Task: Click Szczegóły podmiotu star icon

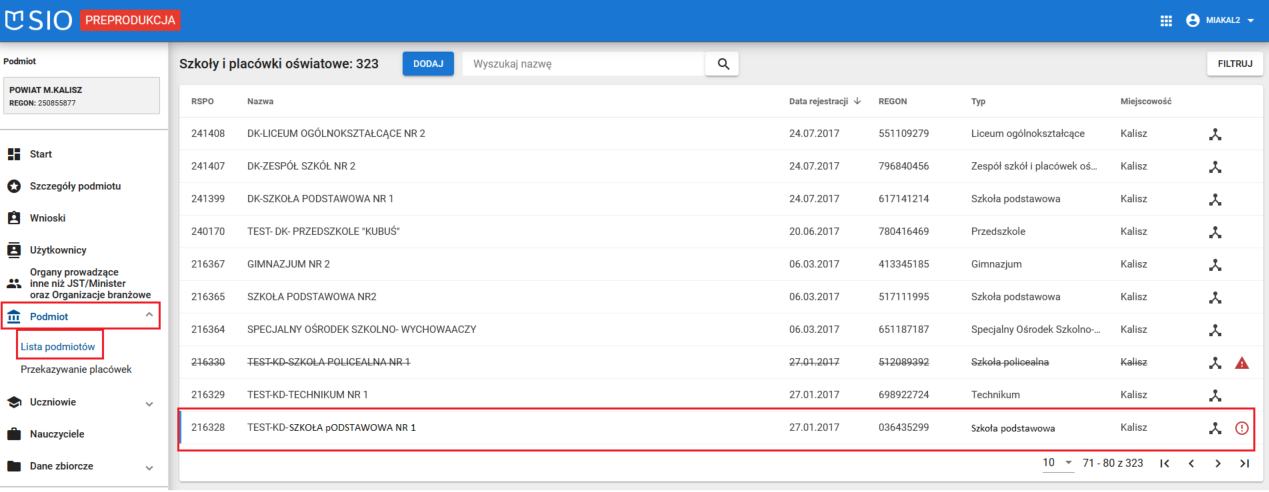Action: click(x=14, y=186)
